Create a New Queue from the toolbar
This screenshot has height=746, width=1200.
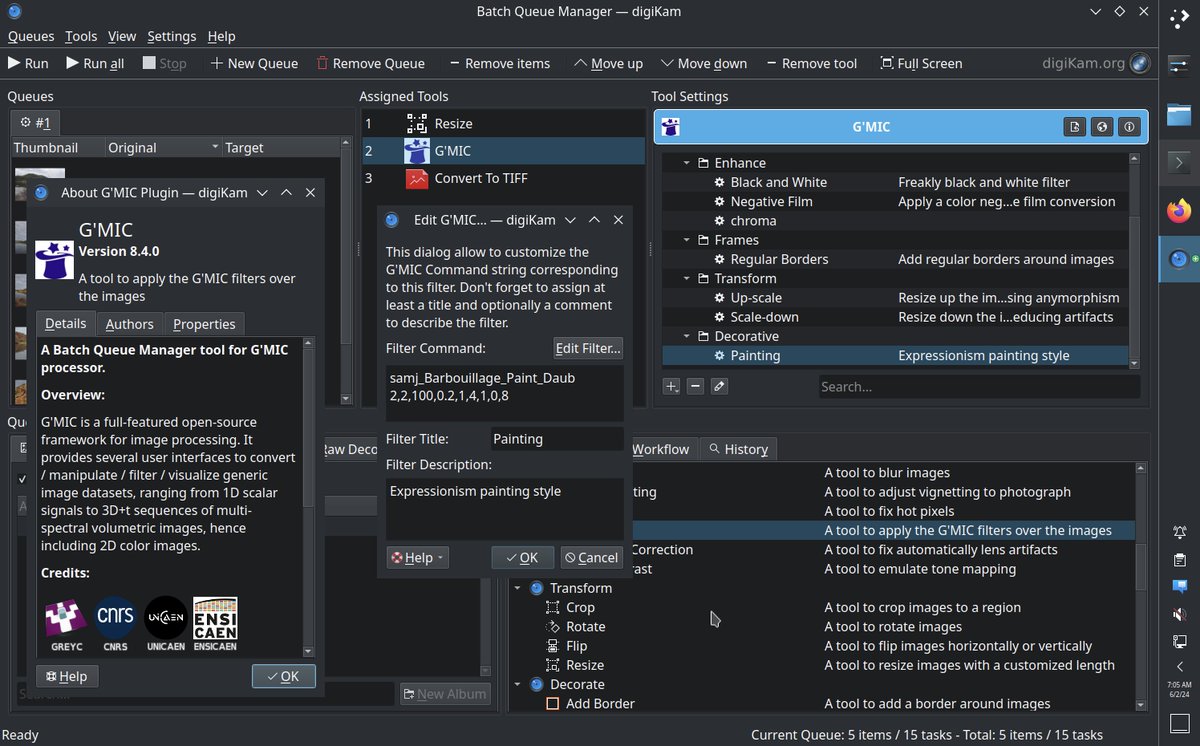click(x=254, y=63)
